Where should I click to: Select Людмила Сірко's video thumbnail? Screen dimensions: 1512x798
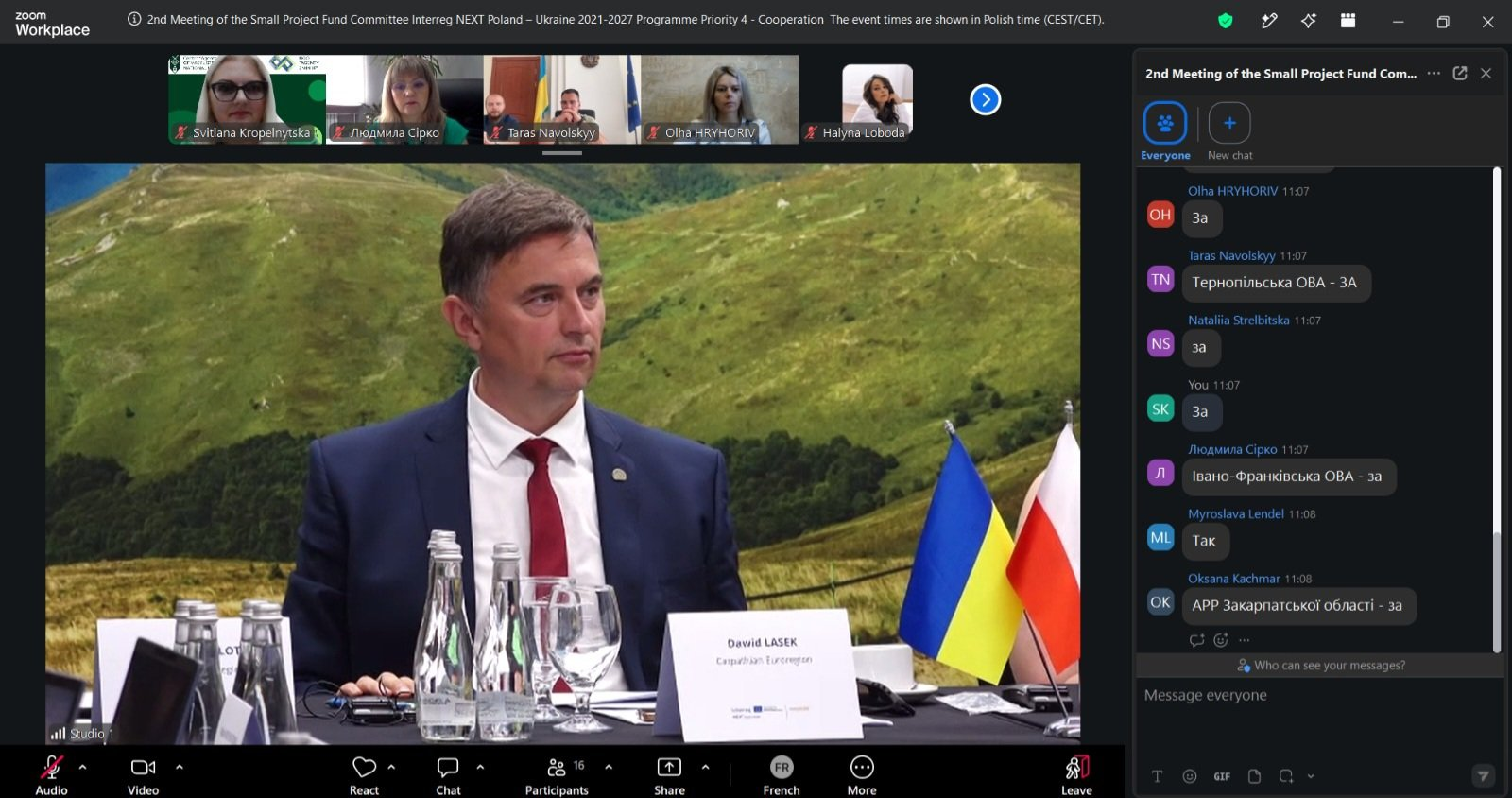404,99
